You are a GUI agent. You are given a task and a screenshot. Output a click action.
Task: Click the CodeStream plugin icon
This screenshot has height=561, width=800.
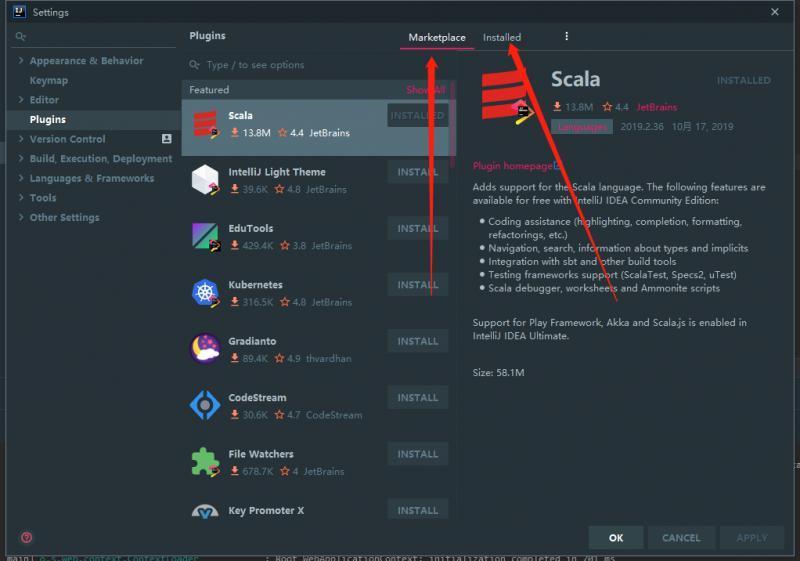[x=205, y=405]
